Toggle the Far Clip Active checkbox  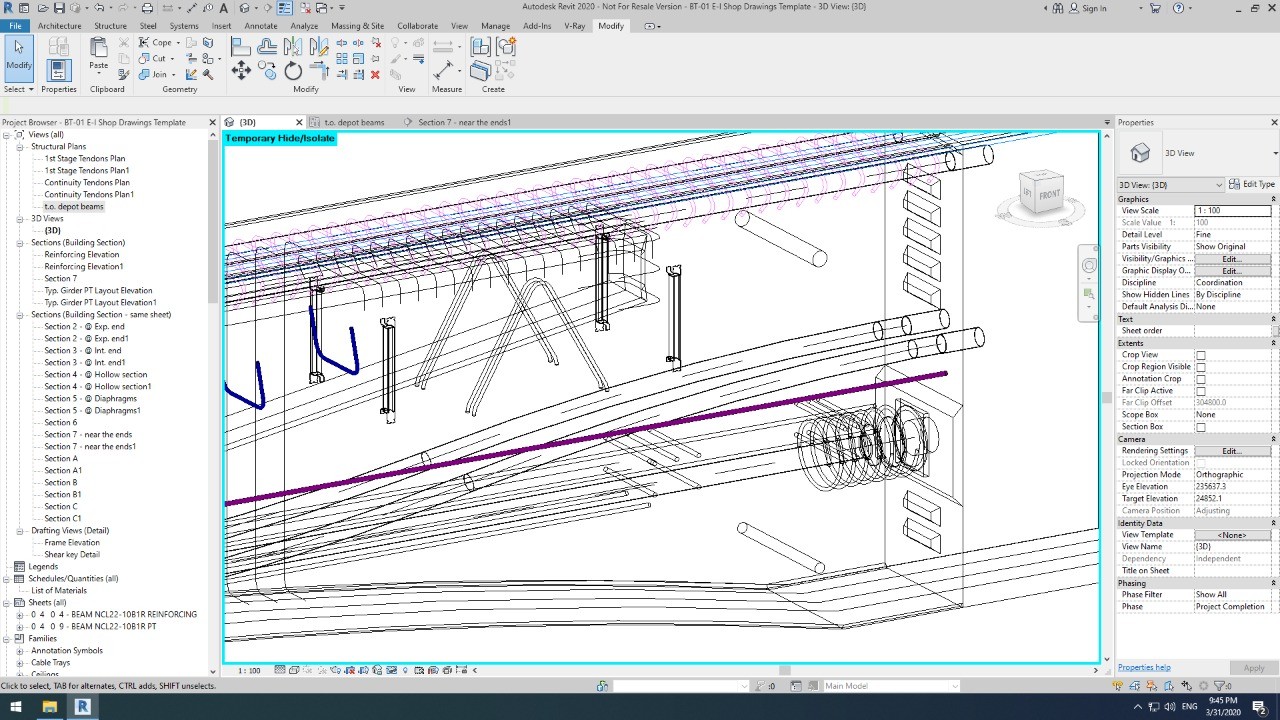(x=1201, y=391)
